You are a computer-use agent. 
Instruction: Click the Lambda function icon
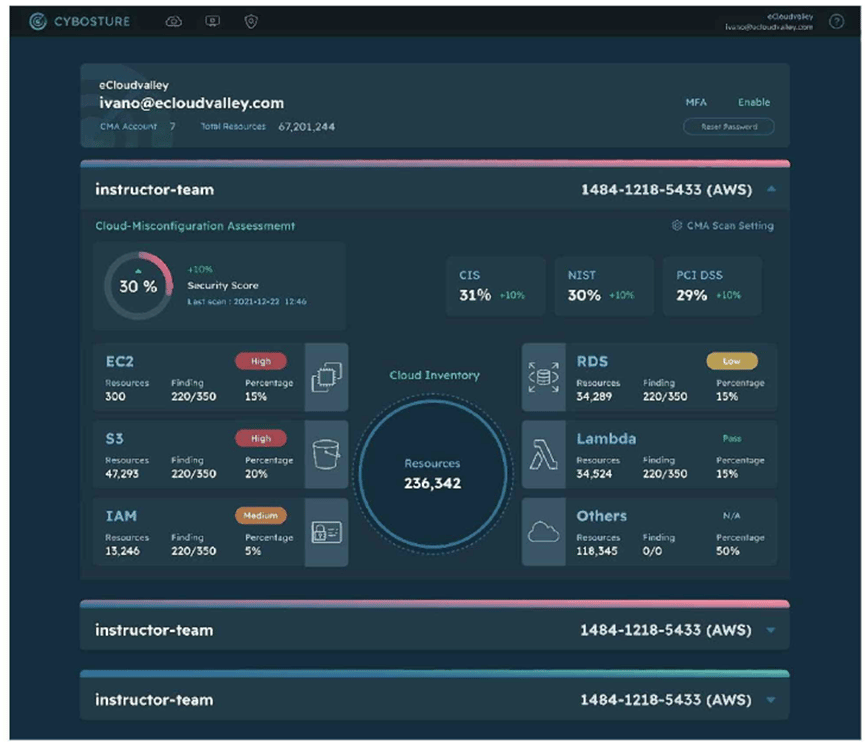pyautogui.click(x=544, y=454)
